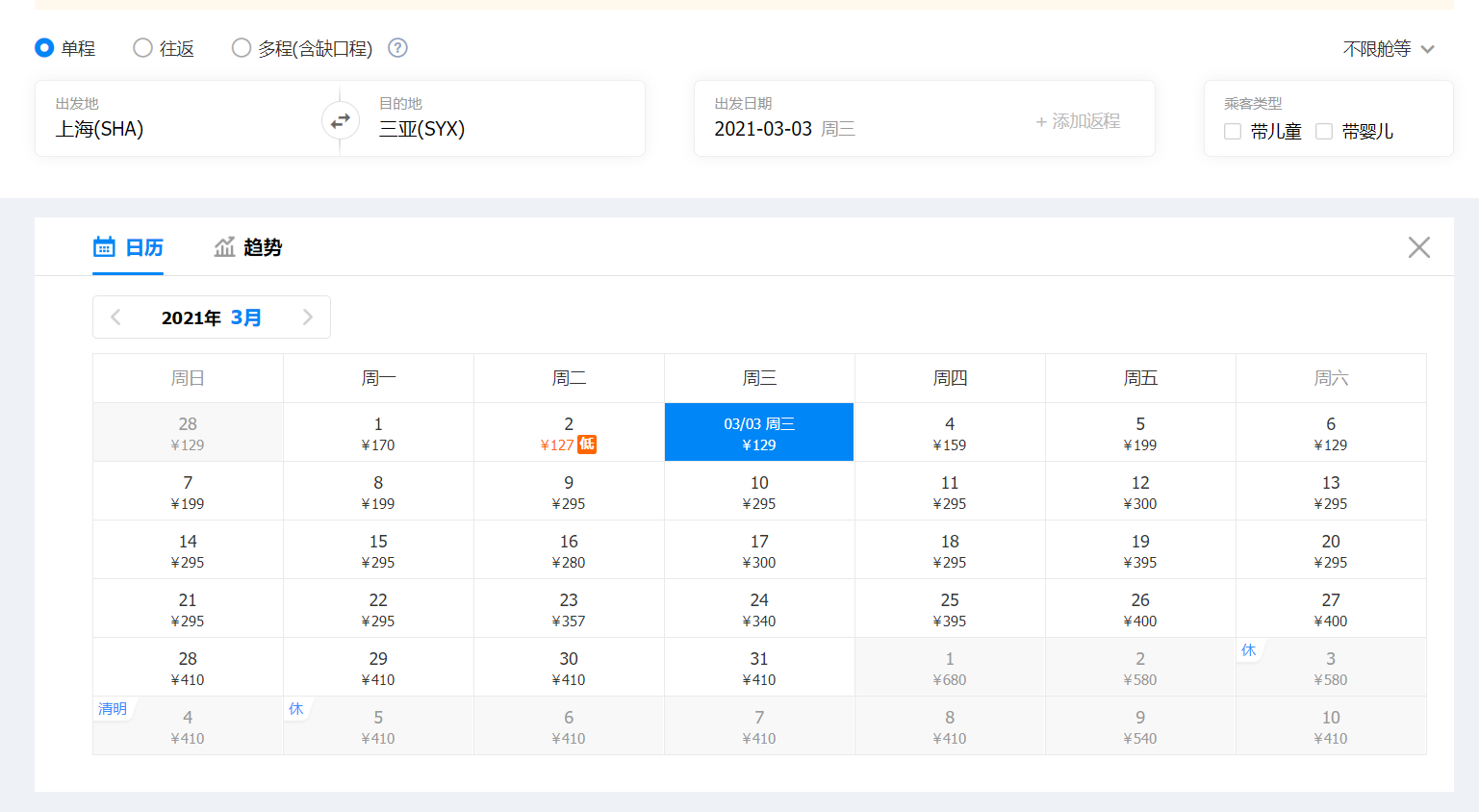The image size is (1479, 812).
Task: Edit the 出发地 Shanghai departure field
Action: coord(173,129)
